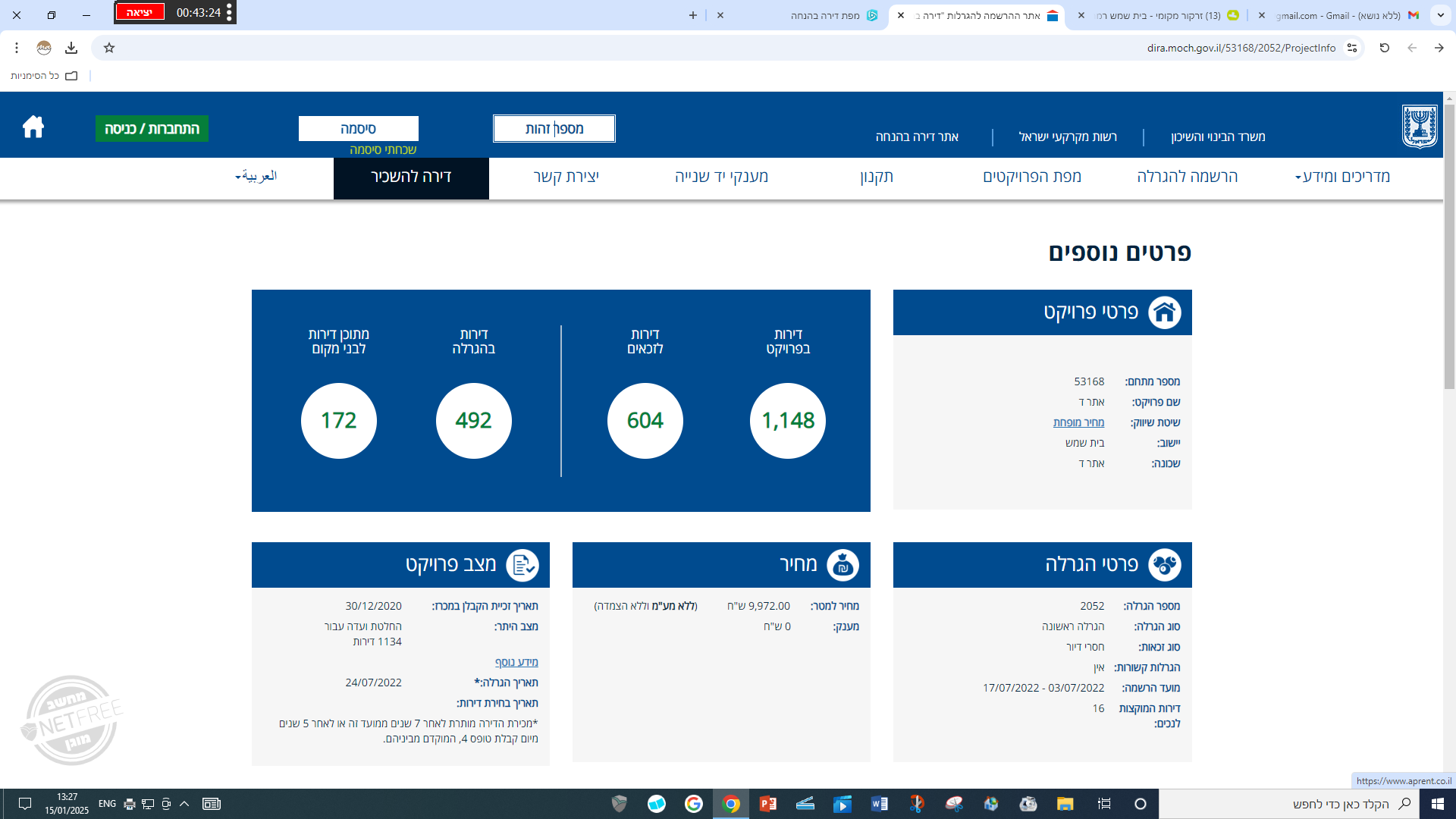Viewport: 1456px width, 819px height.
Task: Click the money icon on the מחיר panel
Action: coord(842,564)
